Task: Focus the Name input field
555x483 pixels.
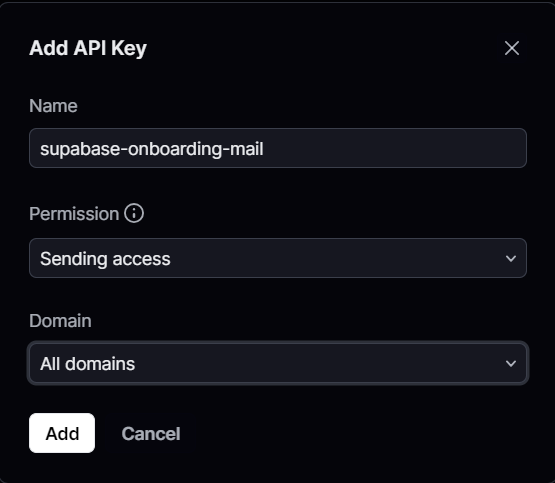Action: [x=278, y=148]
